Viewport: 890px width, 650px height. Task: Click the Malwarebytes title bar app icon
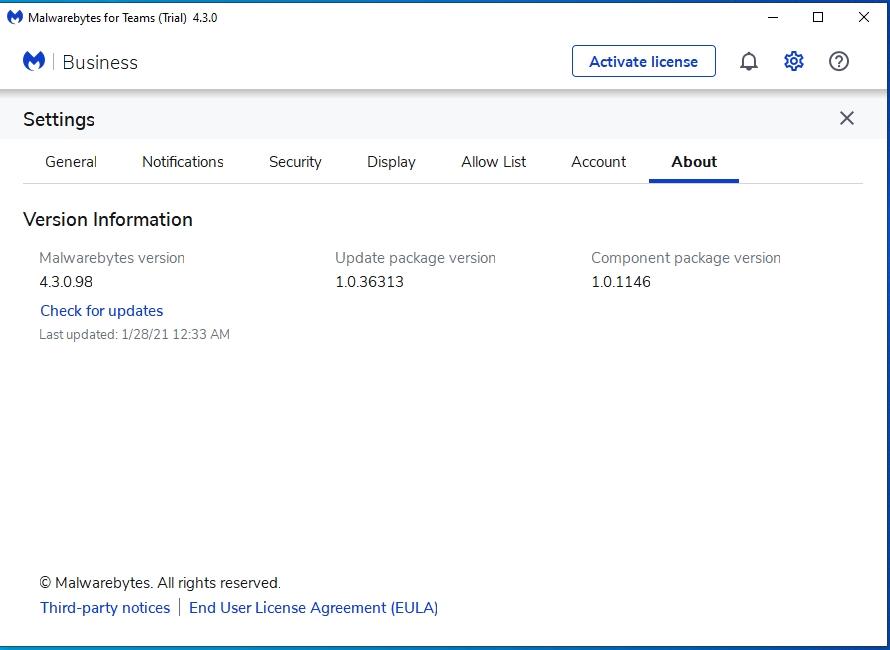(x=15, y=18)
